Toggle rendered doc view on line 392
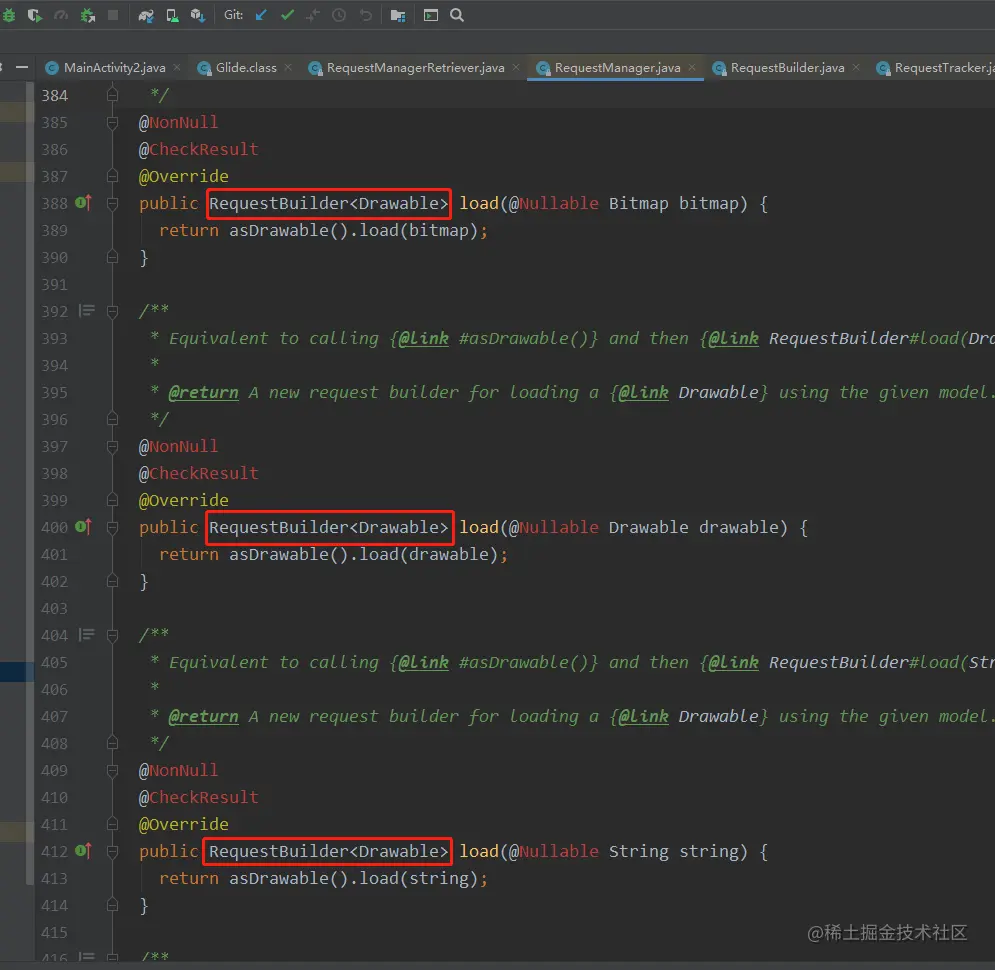Image resolution: width=995 pixels, height=970 pixels. tap(86, 311)
